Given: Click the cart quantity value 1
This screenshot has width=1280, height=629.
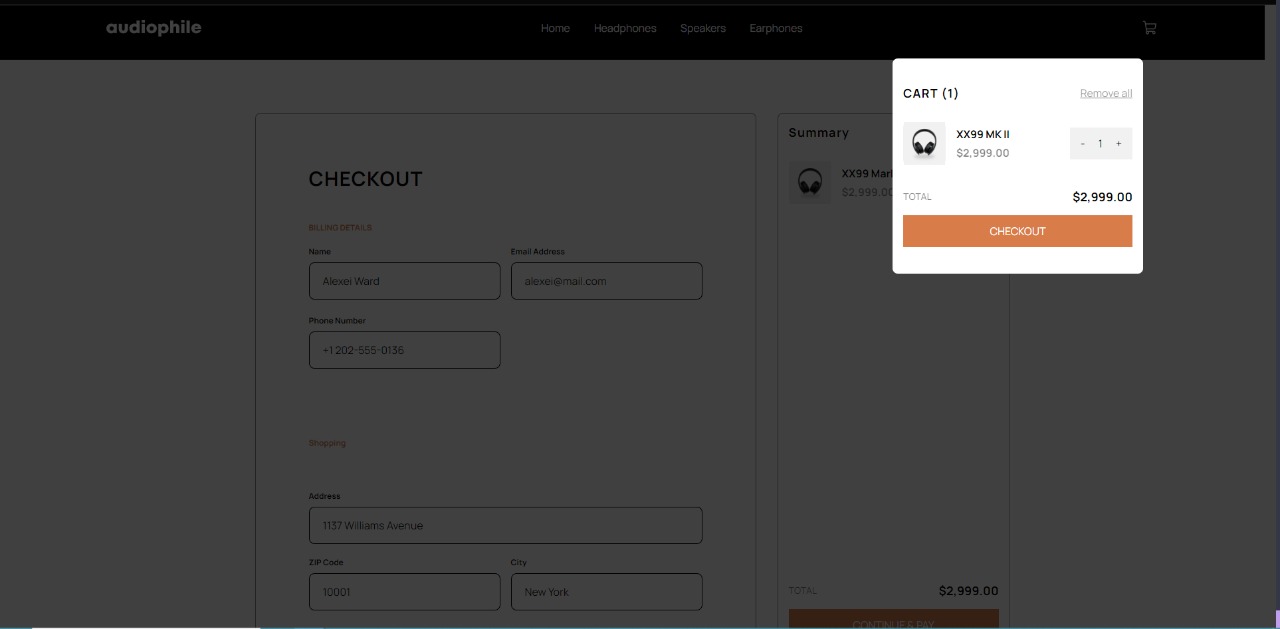Looking at the screenshot, I should (x=1100, y=143).
